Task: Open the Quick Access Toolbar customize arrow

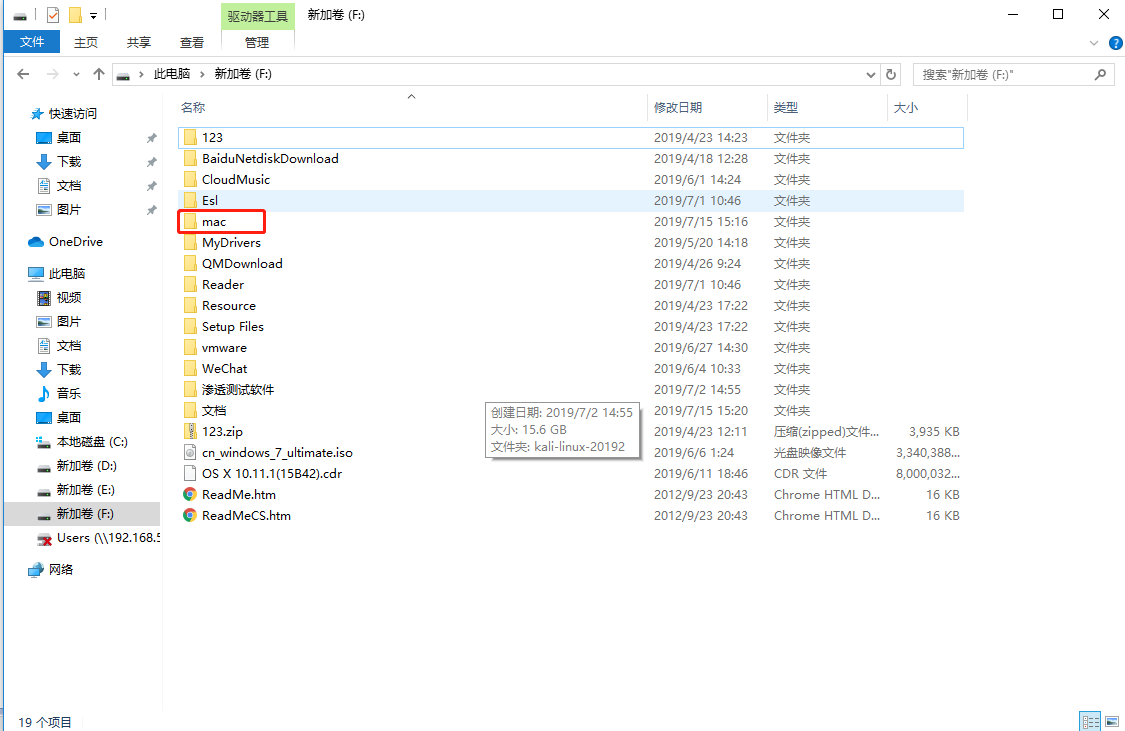Action: (x=93, y=16)
